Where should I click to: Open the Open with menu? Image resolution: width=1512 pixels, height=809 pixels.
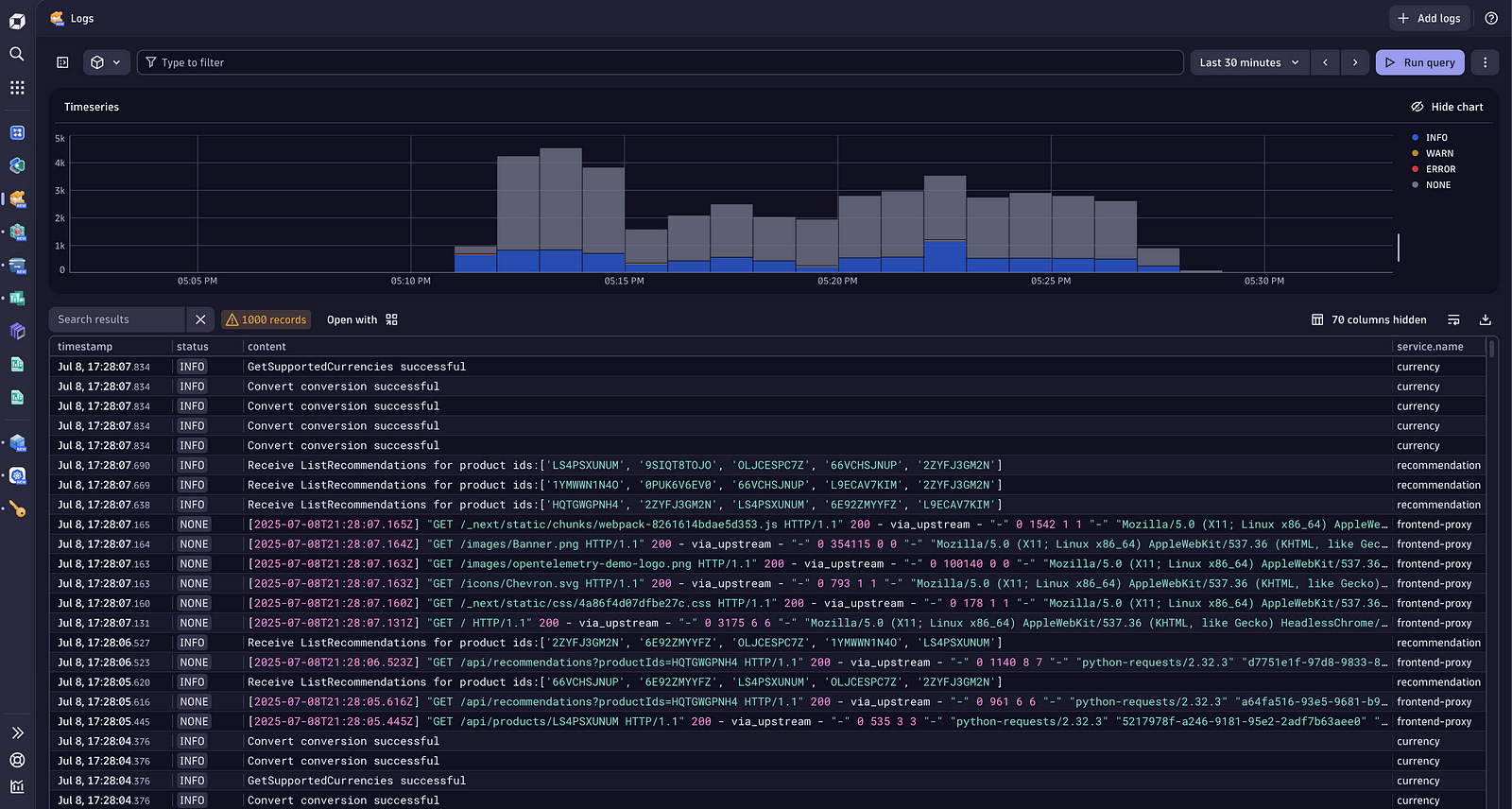[x=362, y=319]
